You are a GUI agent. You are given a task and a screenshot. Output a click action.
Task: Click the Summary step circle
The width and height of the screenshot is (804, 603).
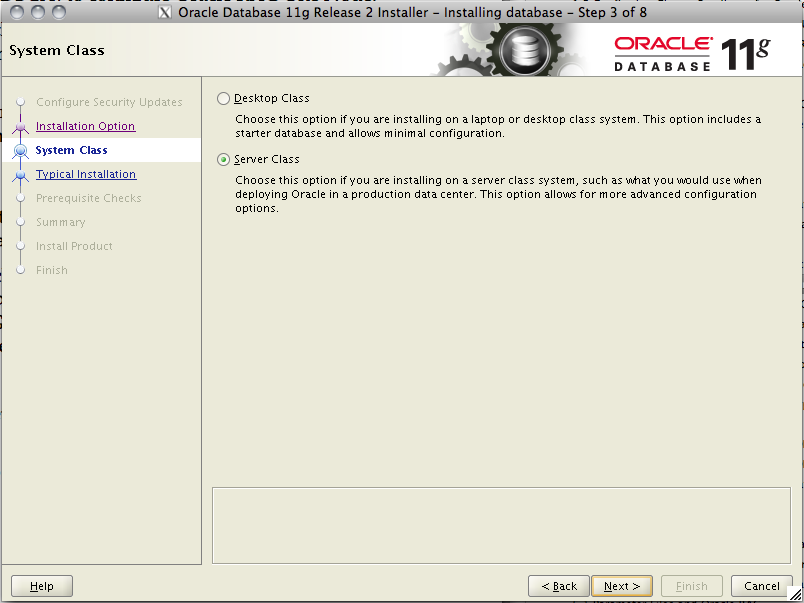pyautogui.click(x=21, y=222)
